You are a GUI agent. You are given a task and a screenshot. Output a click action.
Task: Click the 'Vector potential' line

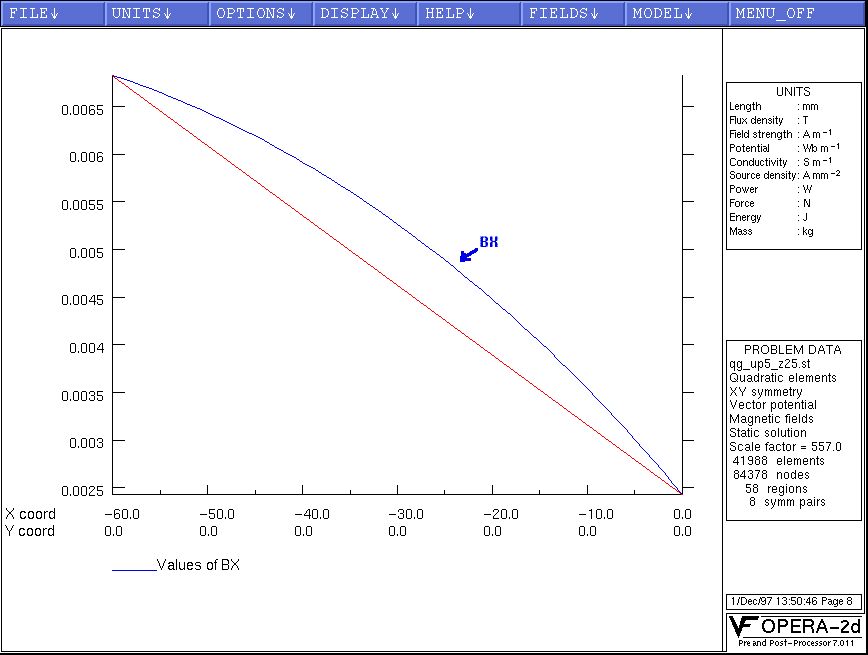click(x=773, y=405)
